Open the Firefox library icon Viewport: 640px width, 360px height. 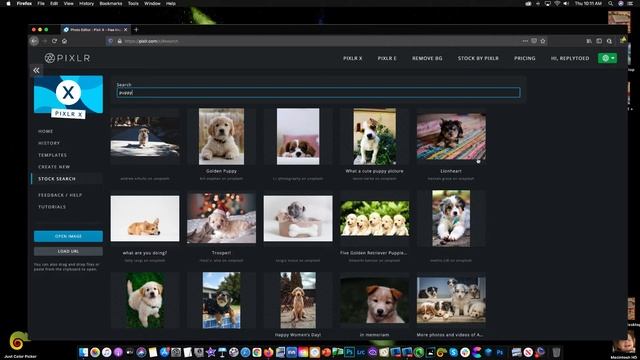(x=589, y=41)
